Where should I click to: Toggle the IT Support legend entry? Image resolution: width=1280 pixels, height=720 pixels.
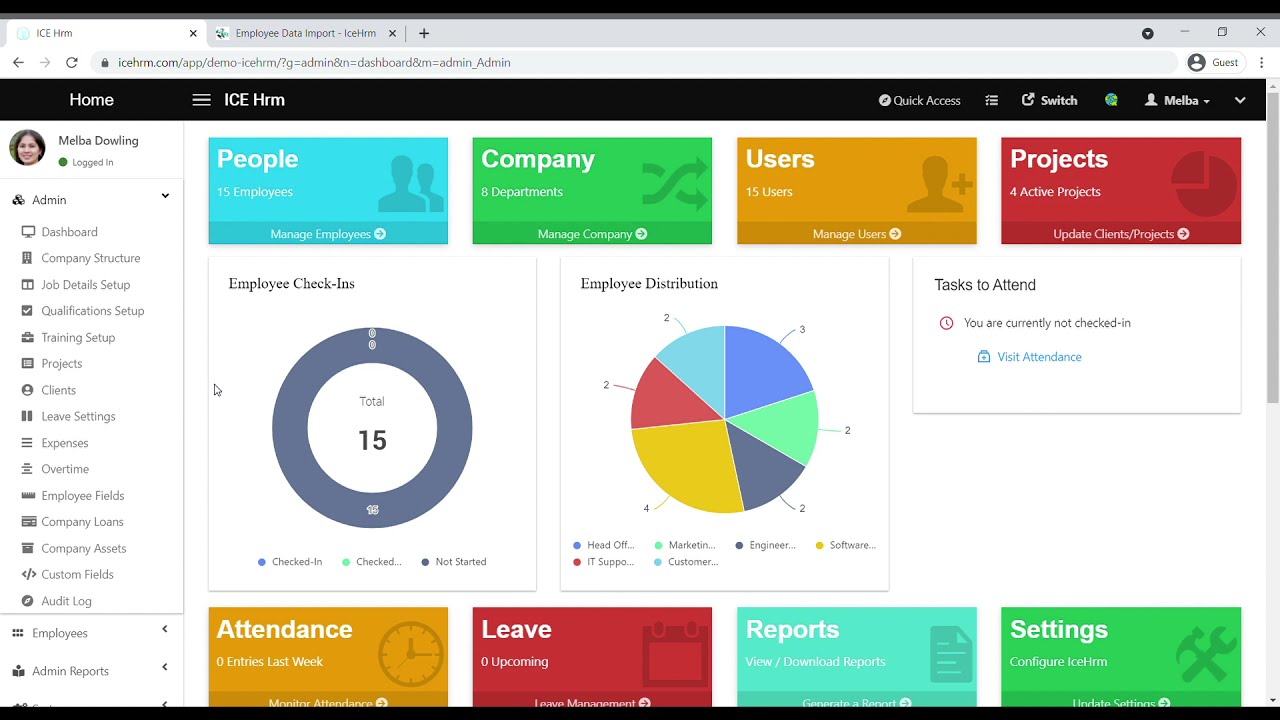[604, 562]
